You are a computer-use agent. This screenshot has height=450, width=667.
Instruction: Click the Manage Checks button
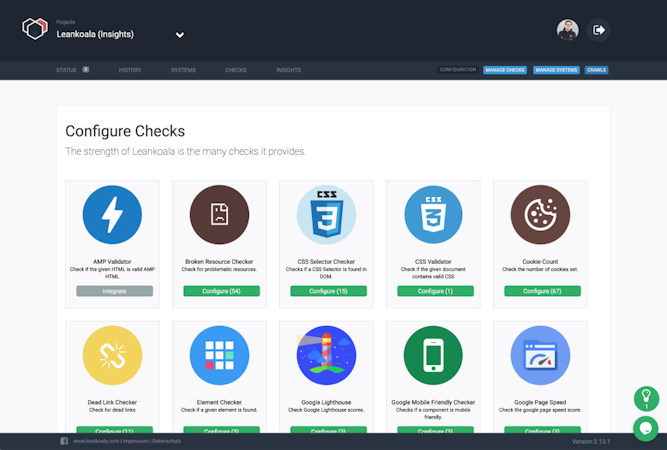point(505,70)
